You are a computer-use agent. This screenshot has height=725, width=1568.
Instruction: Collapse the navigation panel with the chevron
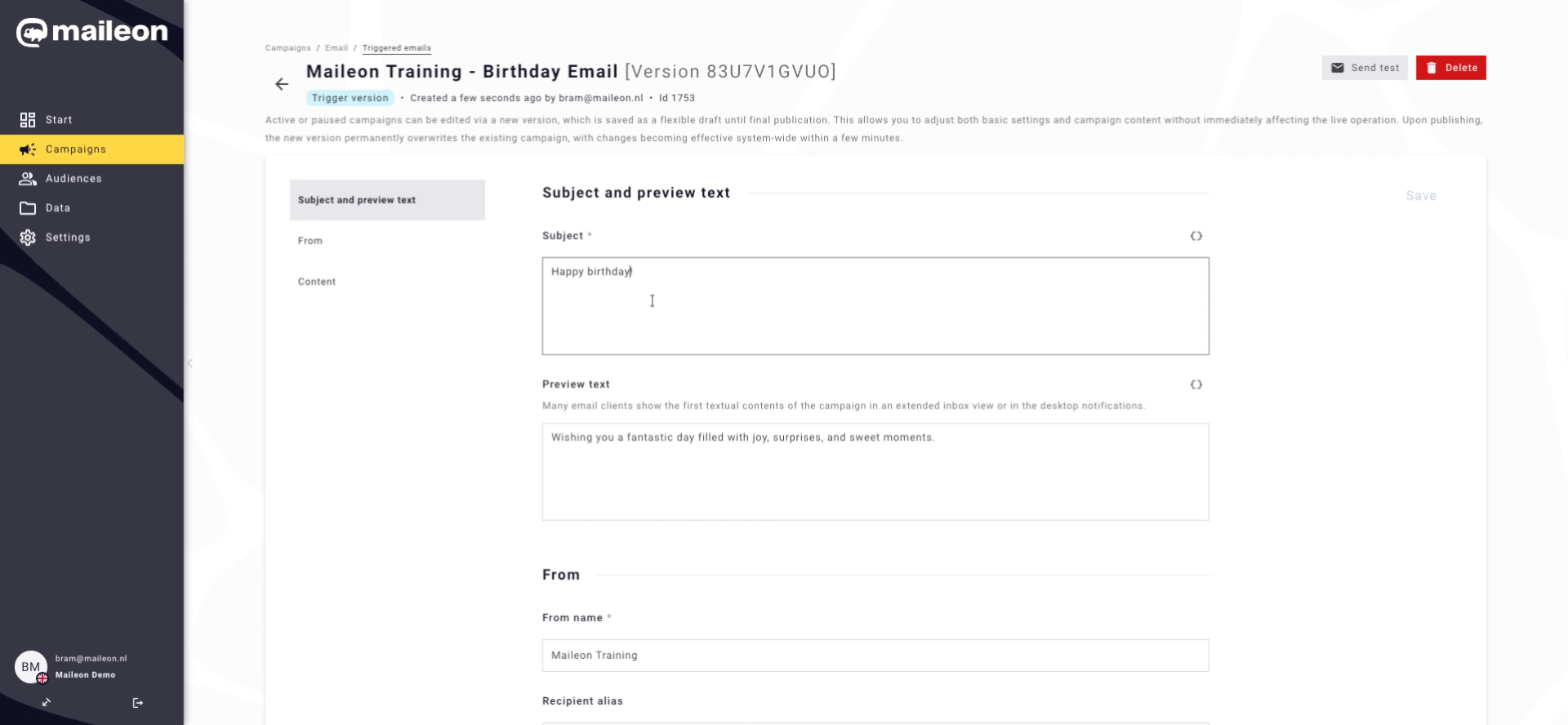tap(190, 363)
